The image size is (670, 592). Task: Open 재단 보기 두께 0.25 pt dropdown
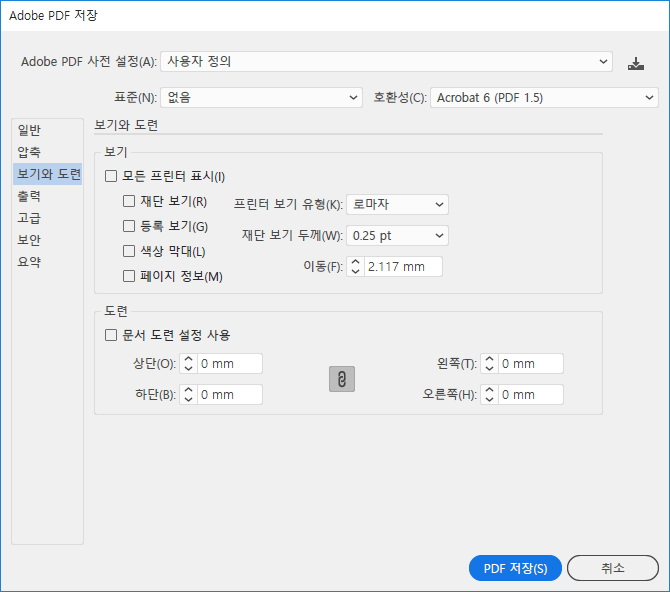click(x=397, y=236)
